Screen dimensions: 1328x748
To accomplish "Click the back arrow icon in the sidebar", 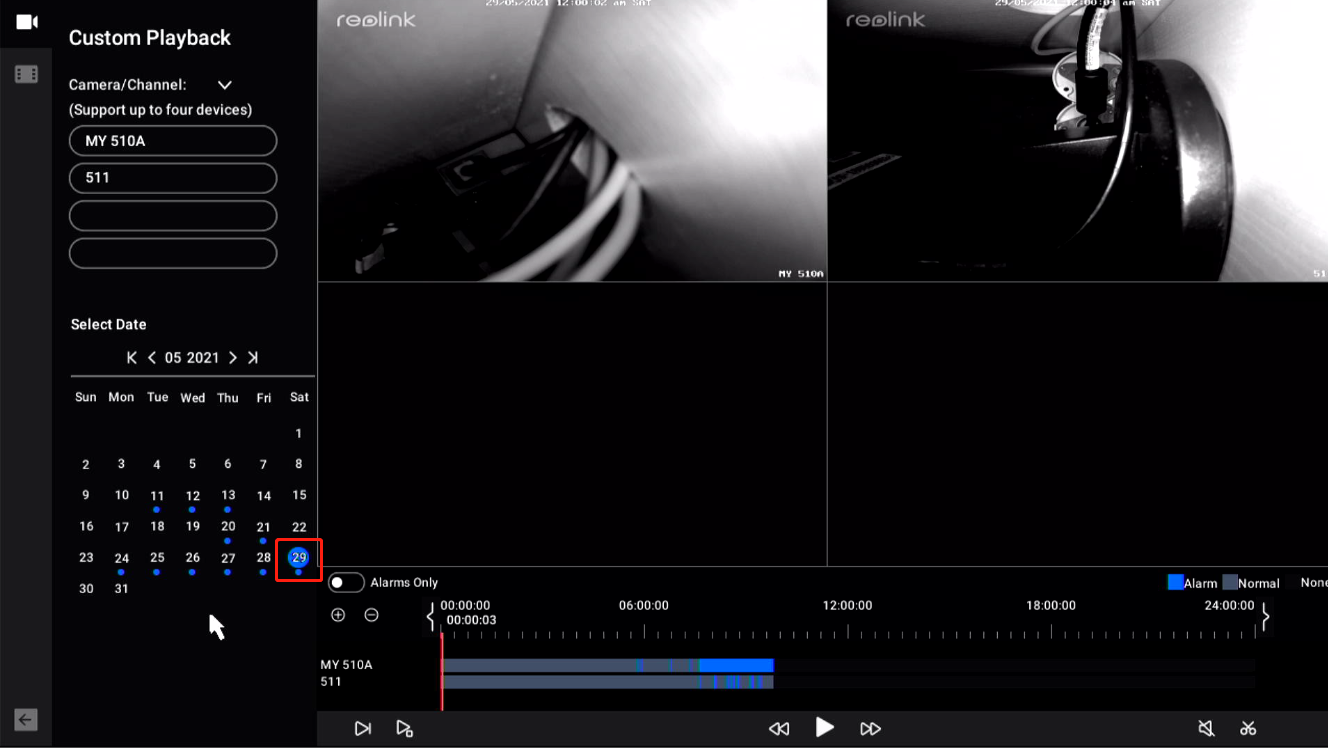I will coord(26,719).
